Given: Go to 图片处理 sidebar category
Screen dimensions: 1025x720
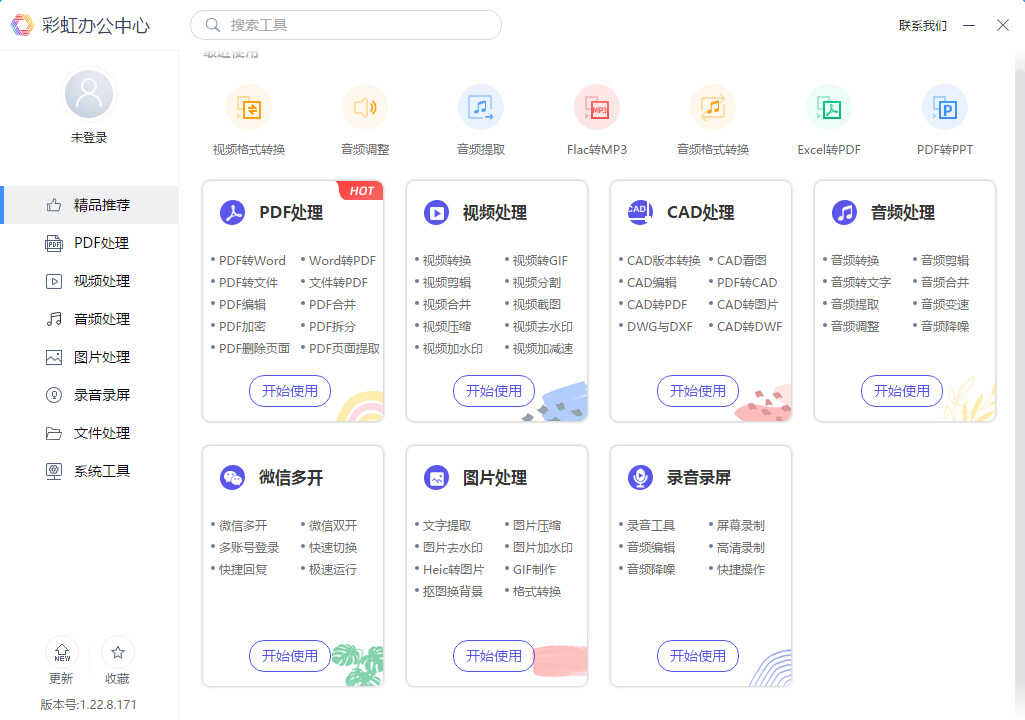Looking at the screenshot, I should [100, 357].
